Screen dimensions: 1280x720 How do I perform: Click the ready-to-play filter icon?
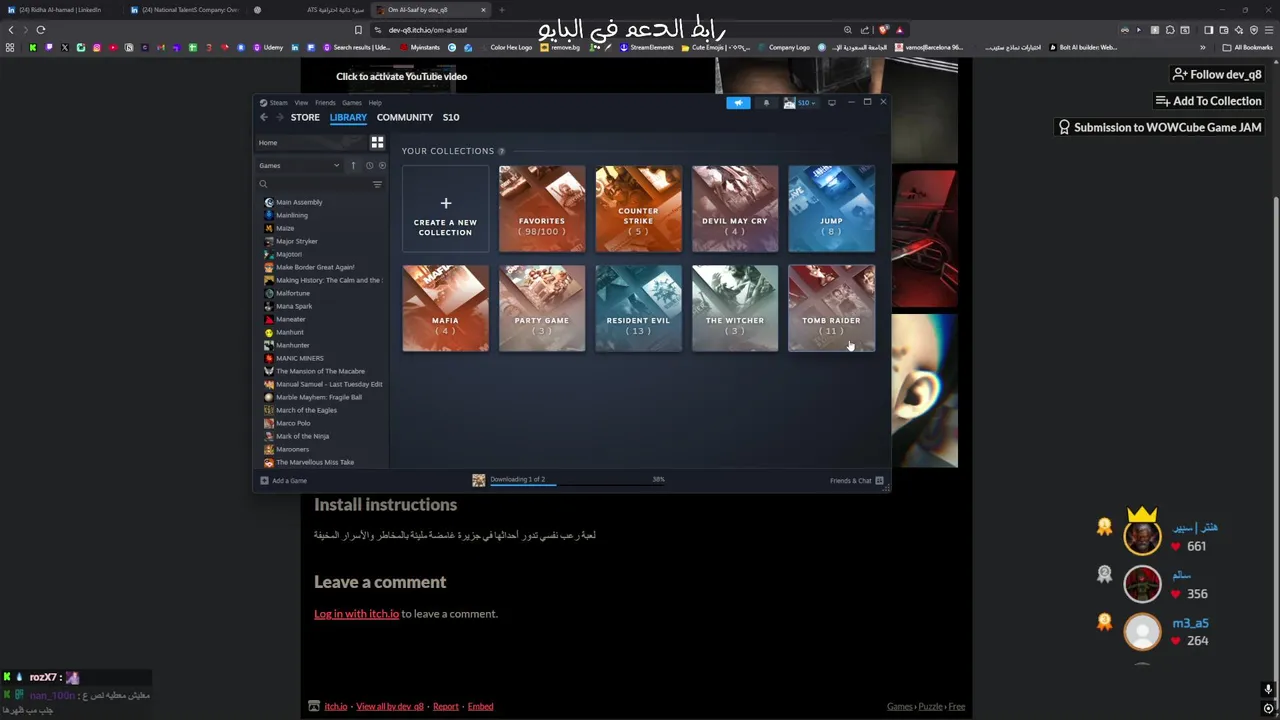(x=382, y=165)
